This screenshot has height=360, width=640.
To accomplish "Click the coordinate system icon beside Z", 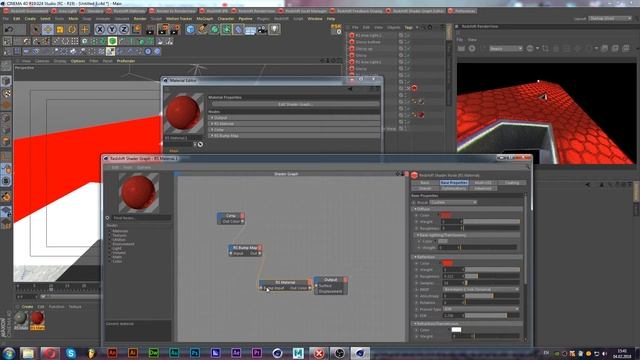I will [136, 29].
